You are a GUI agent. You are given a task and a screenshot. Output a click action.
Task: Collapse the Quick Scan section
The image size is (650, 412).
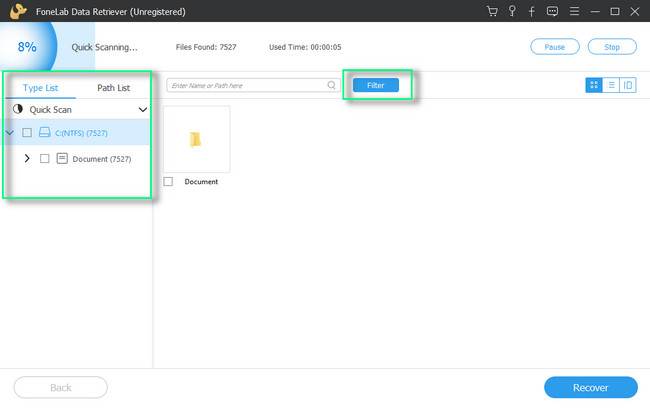pyautogui.click(x=143, y=110)
